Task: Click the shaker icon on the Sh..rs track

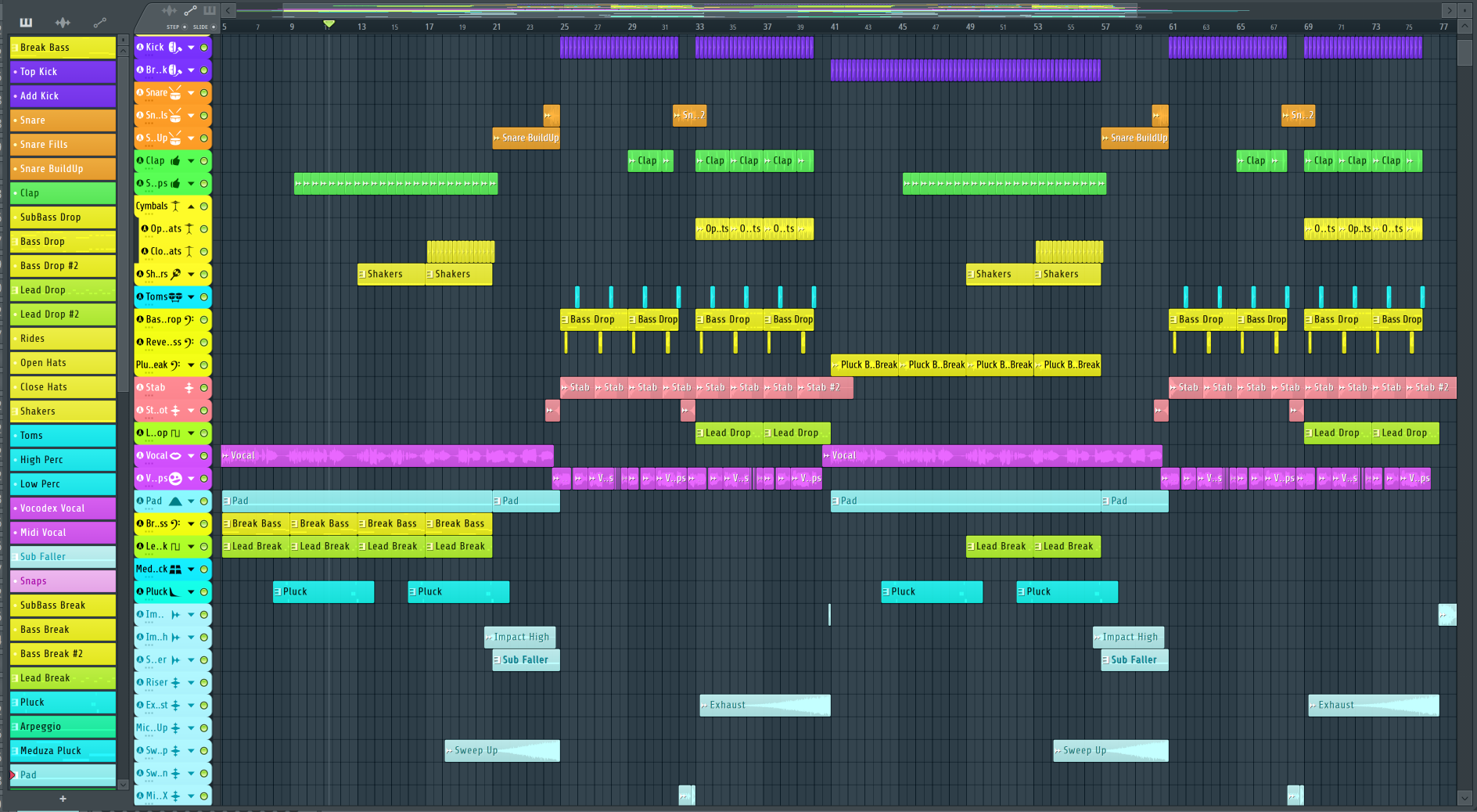Action: pos(176,274)
